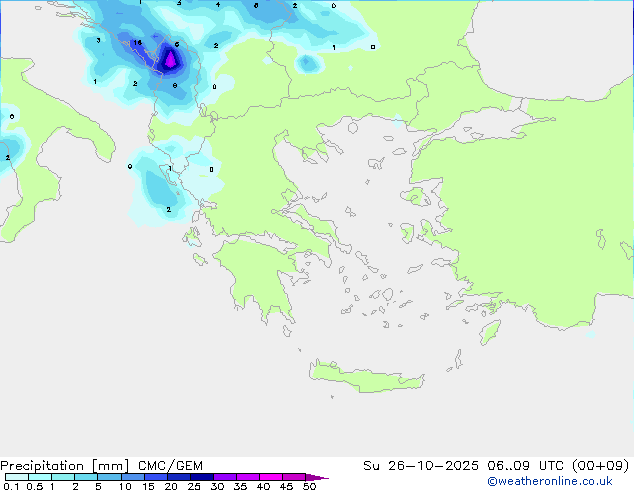Image resolution: width=634 pixels, height=490 pixels.
Task: Click the legend's above-50 arrow tip
Action: point(317,477)
